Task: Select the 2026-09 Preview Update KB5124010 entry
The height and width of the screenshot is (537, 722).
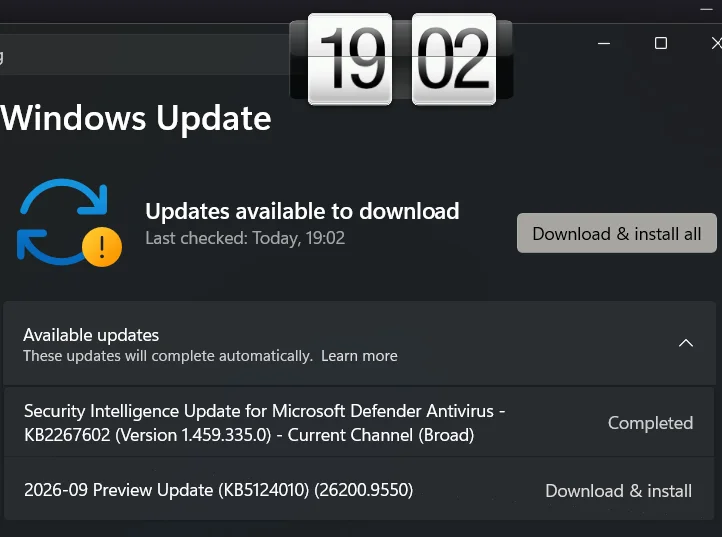Action: pos(359,489)
